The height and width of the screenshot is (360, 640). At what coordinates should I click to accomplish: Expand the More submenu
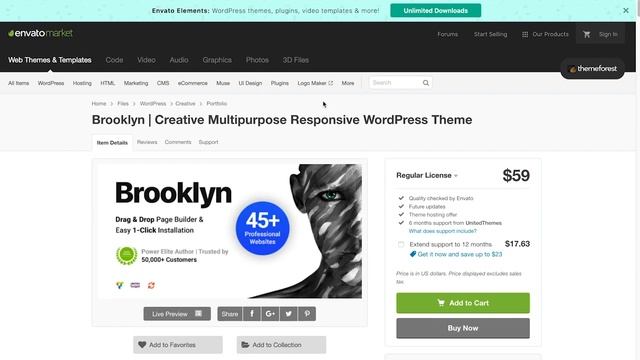348,83
